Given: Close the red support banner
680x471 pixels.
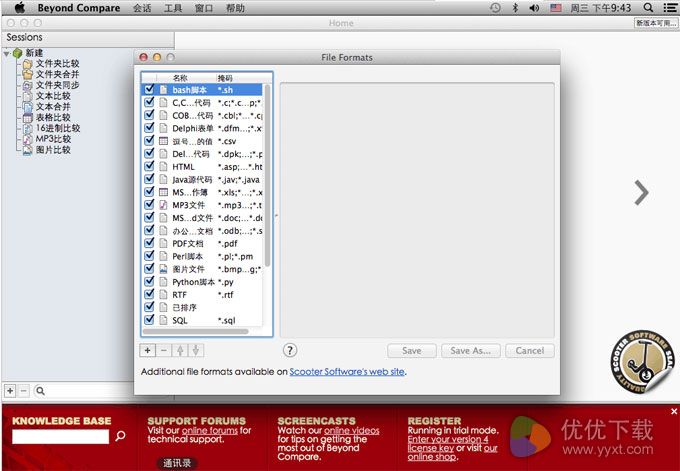Looking at the screenshot, I should tap(673, 411).
